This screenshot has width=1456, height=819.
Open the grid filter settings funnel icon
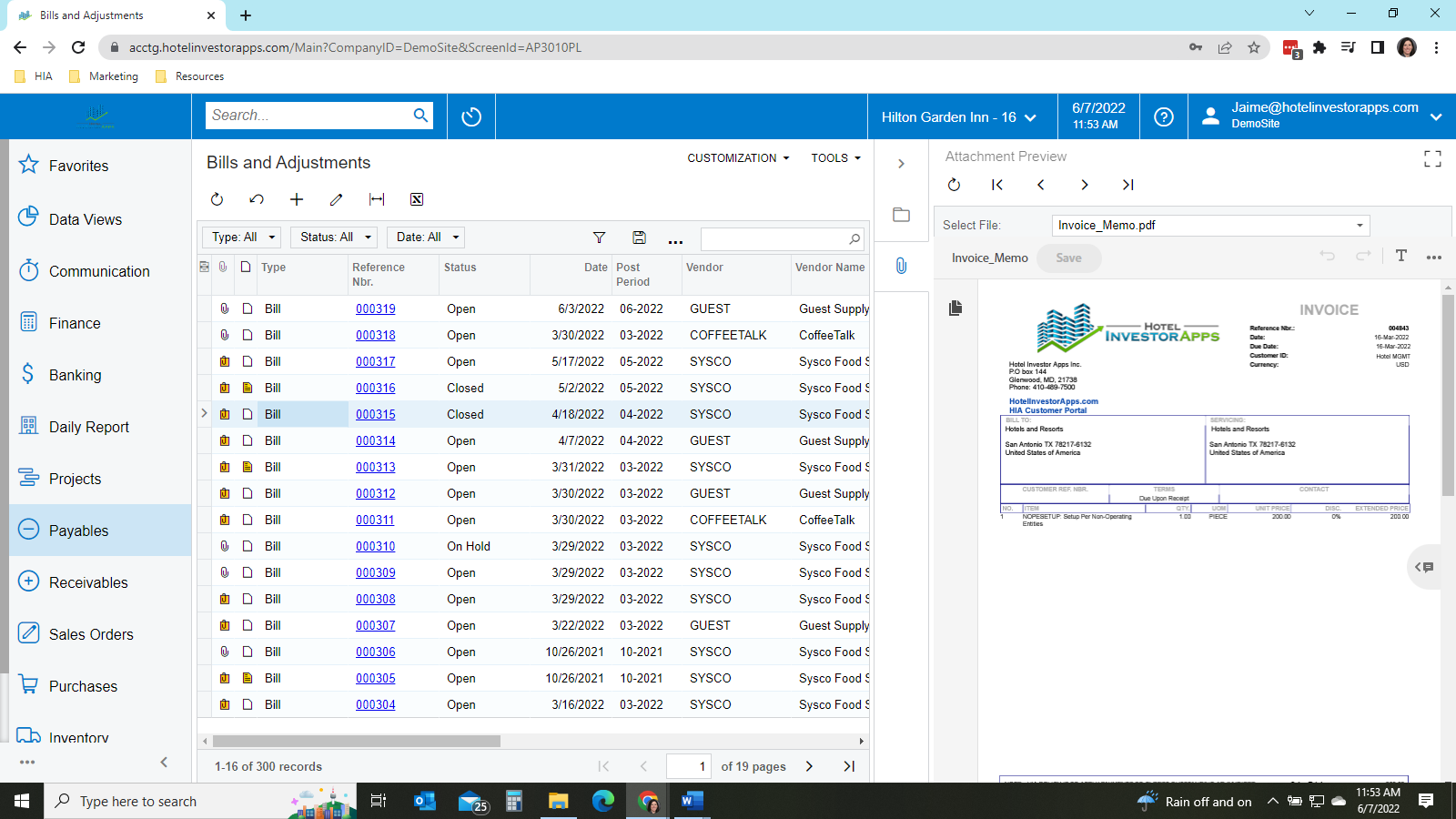(599, 238)
